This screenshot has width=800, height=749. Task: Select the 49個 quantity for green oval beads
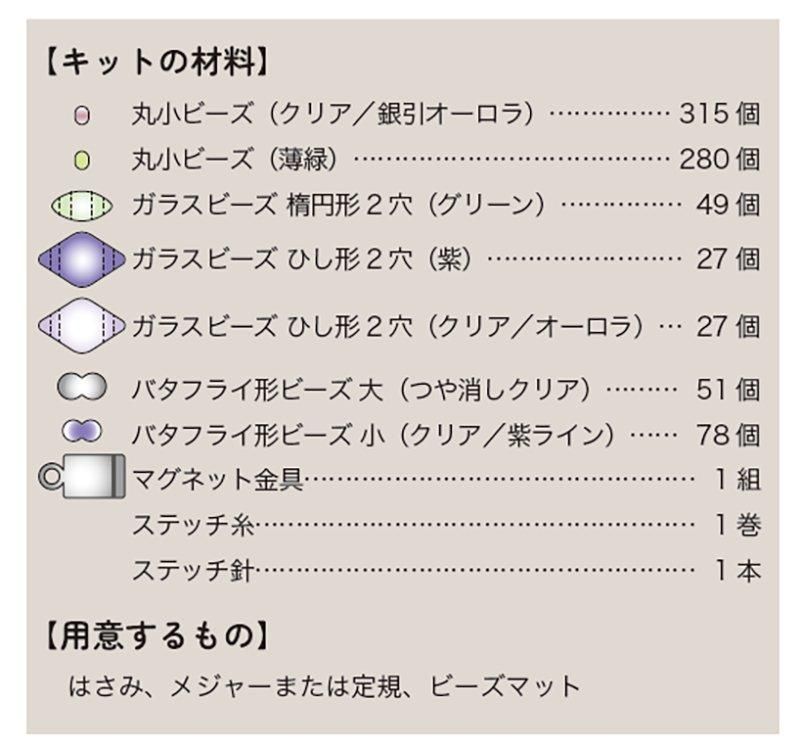point(727,205)
